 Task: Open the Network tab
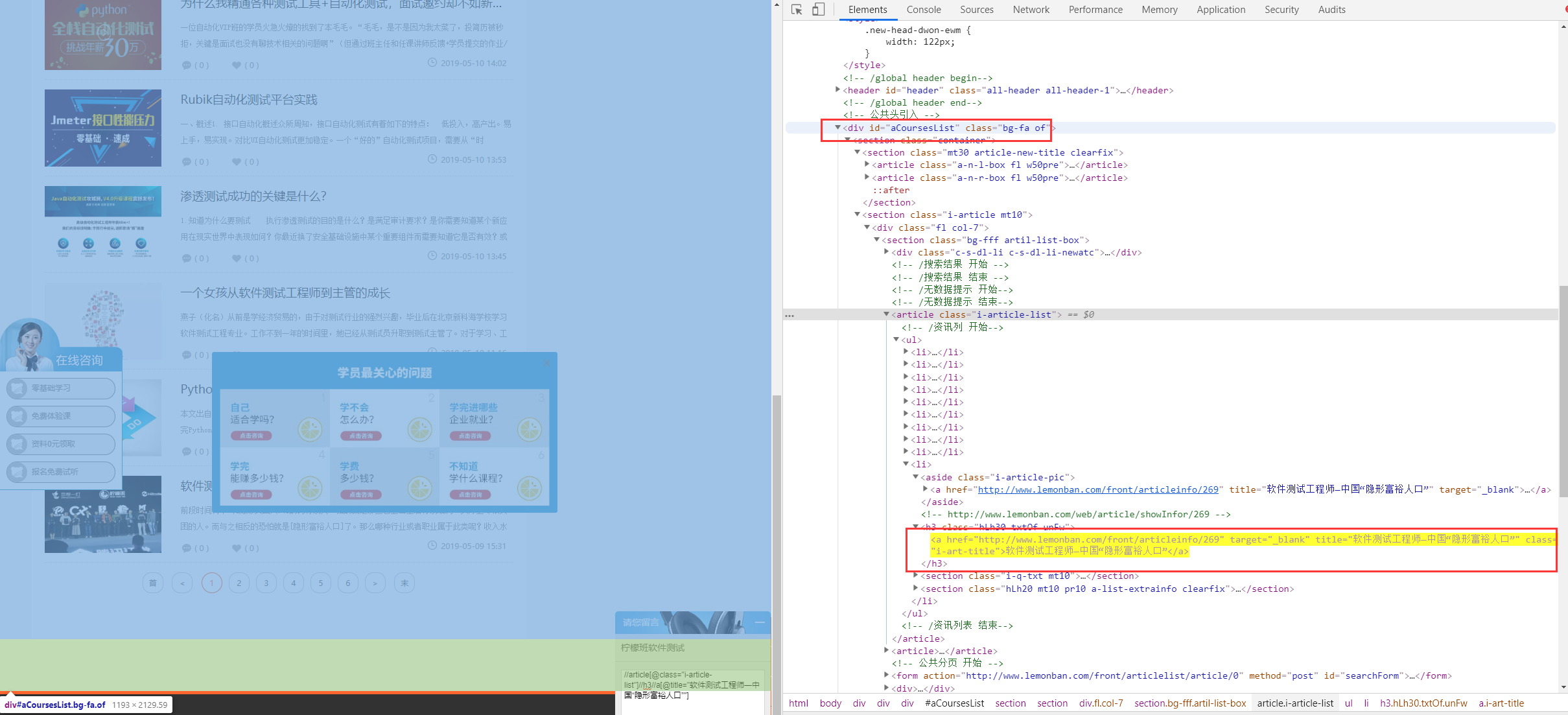1031,10
